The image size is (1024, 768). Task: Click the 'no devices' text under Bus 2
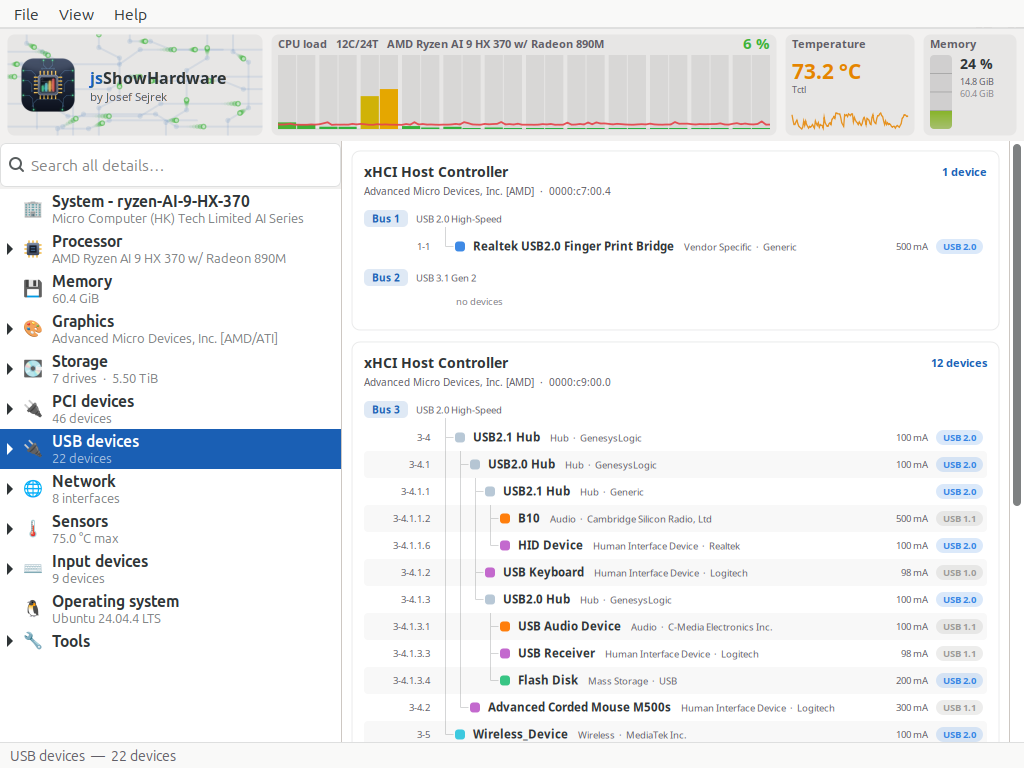tap(479, 302)
